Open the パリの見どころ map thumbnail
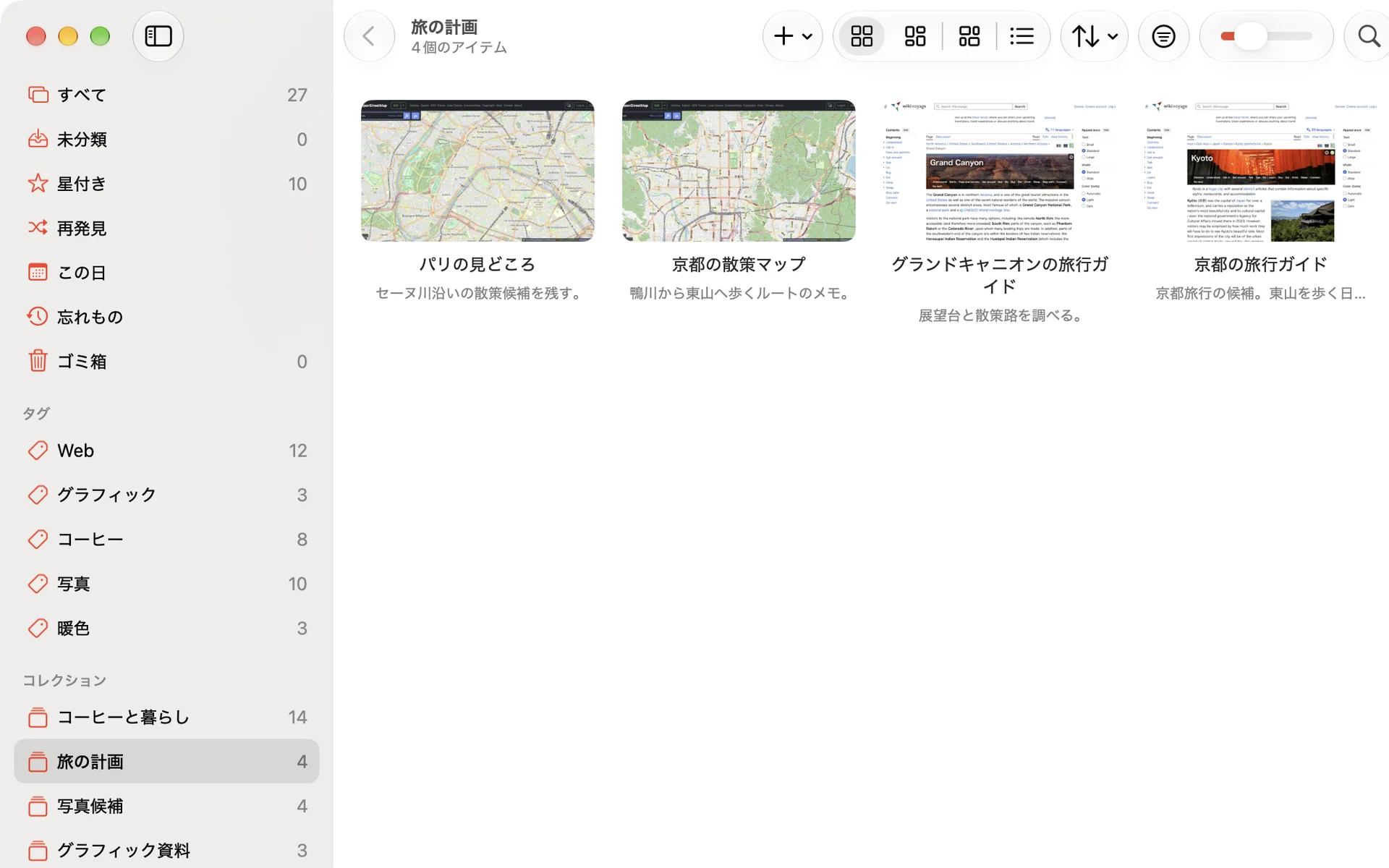 [477, 171]
